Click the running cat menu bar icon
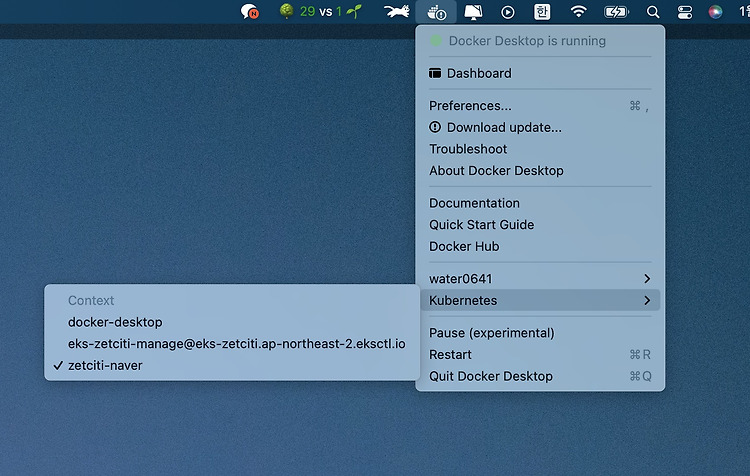Viewport: 750px width, 476px height. (x=397, y=11)
